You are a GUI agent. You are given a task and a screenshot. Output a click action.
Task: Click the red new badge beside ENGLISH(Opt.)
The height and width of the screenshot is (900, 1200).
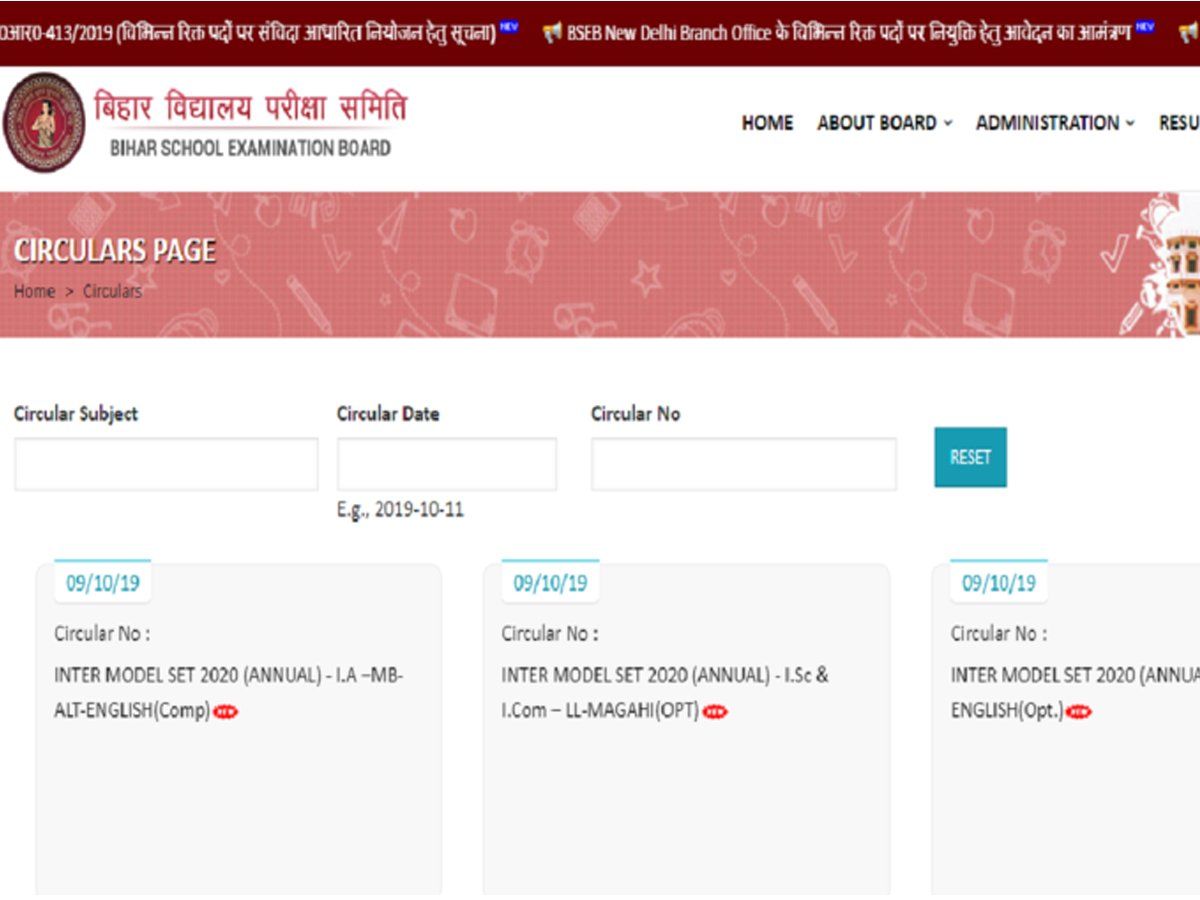point(1079,712)
